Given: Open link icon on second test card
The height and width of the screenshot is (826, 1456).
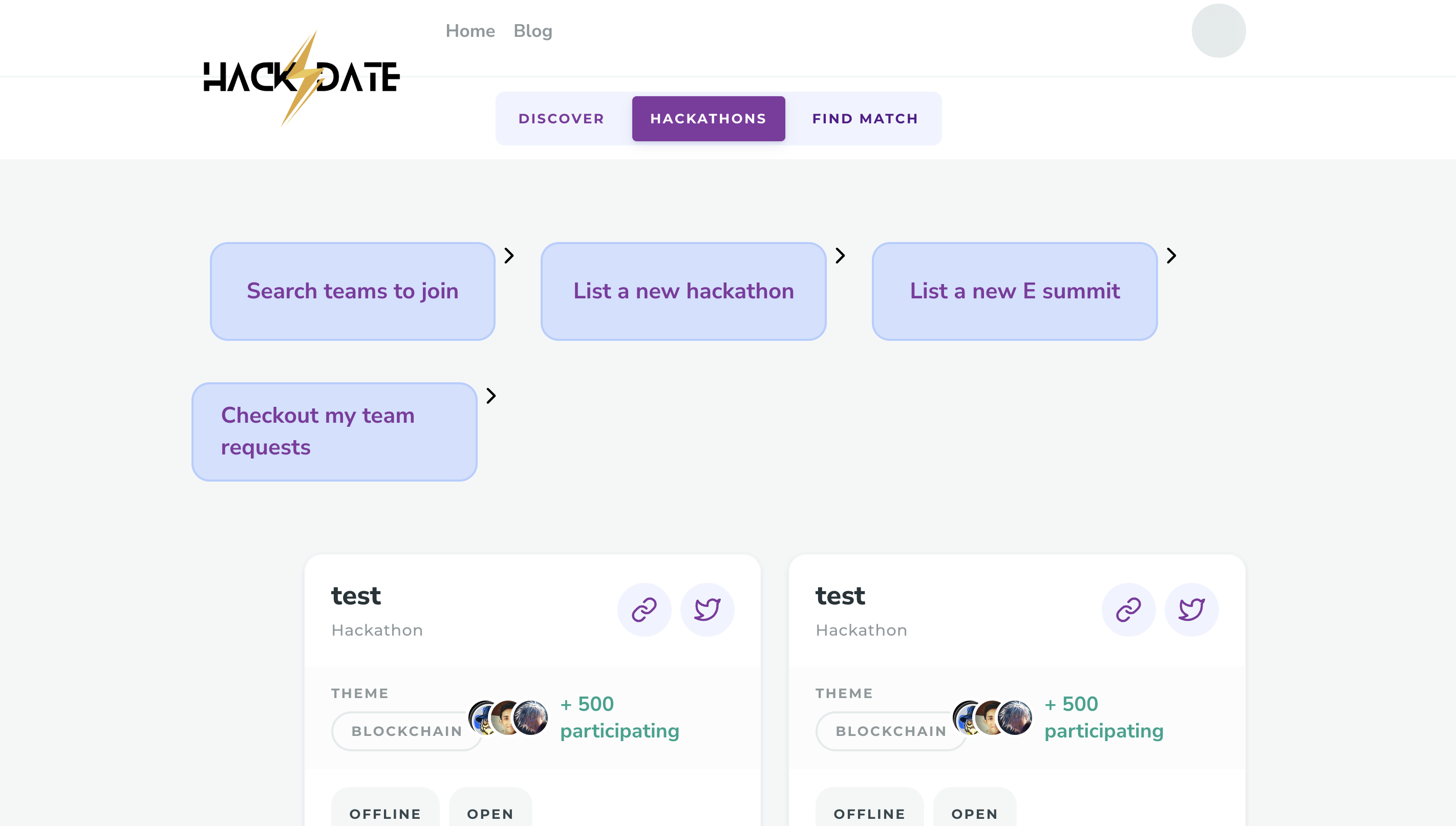Looking at the screenshot, I should [x=1128, y=610].
